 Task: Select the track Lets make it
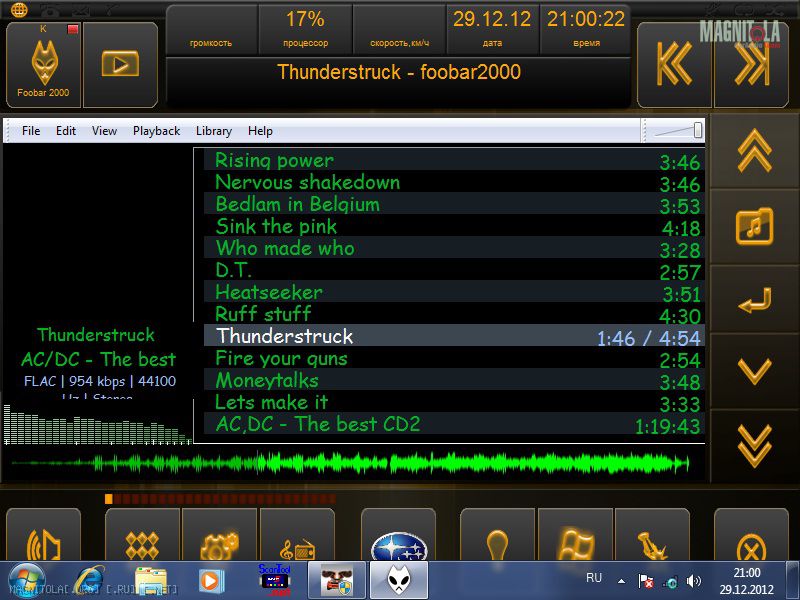pyautogui.click(x=454, y=402)
